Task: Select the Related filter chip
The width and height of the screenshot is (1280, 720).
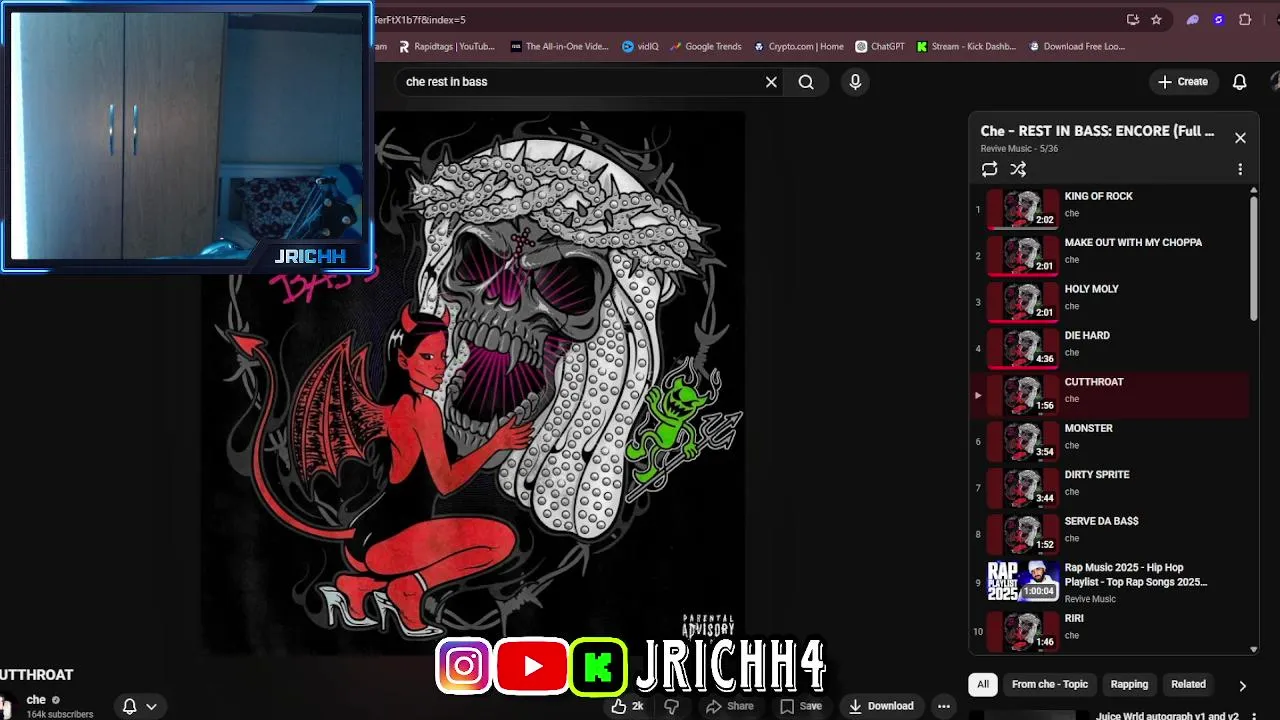Action: (x=1188, y=684)
